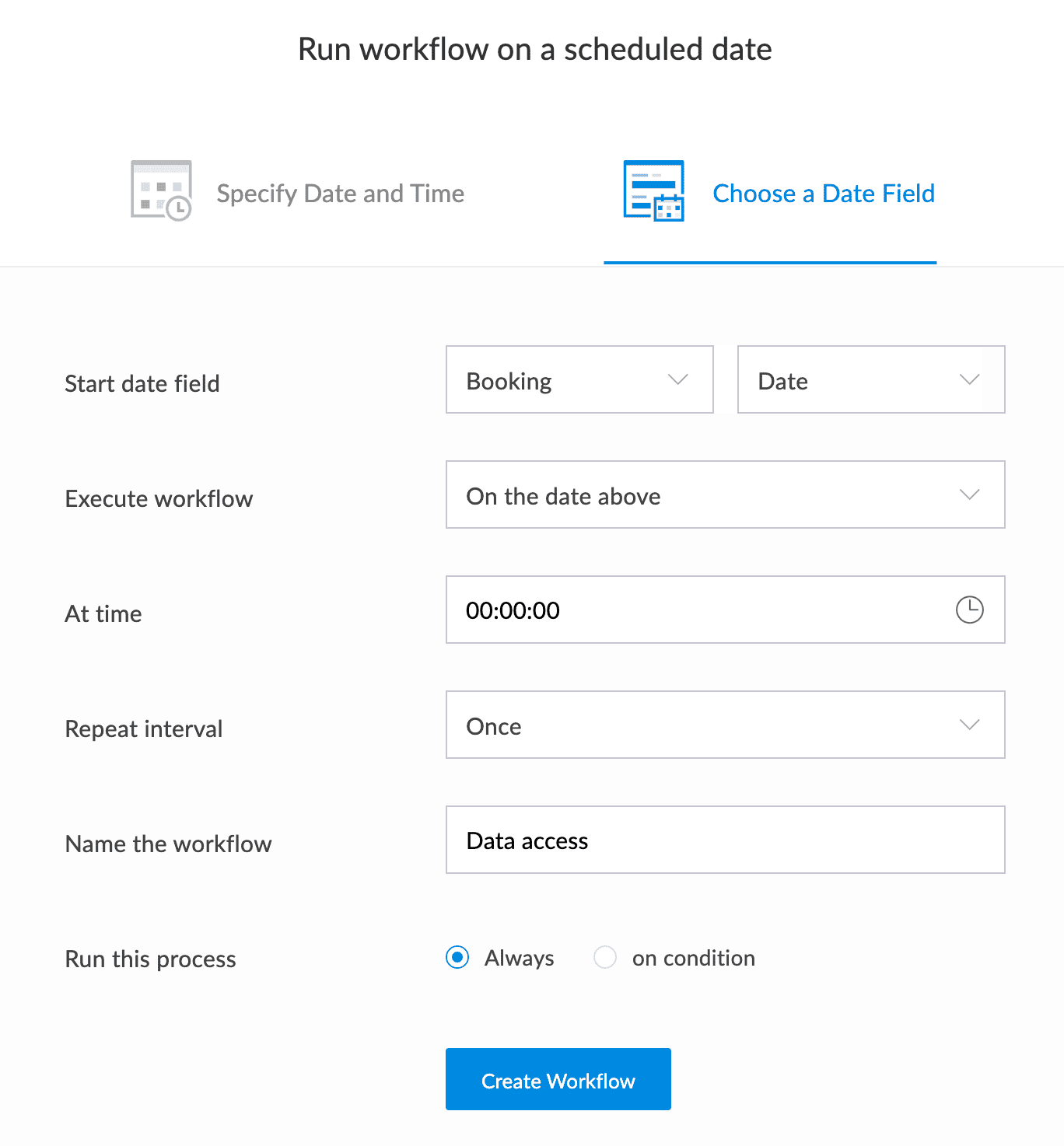Open the Date field dropdown
Viewport: 1064px width, 1146px height.
871,379
